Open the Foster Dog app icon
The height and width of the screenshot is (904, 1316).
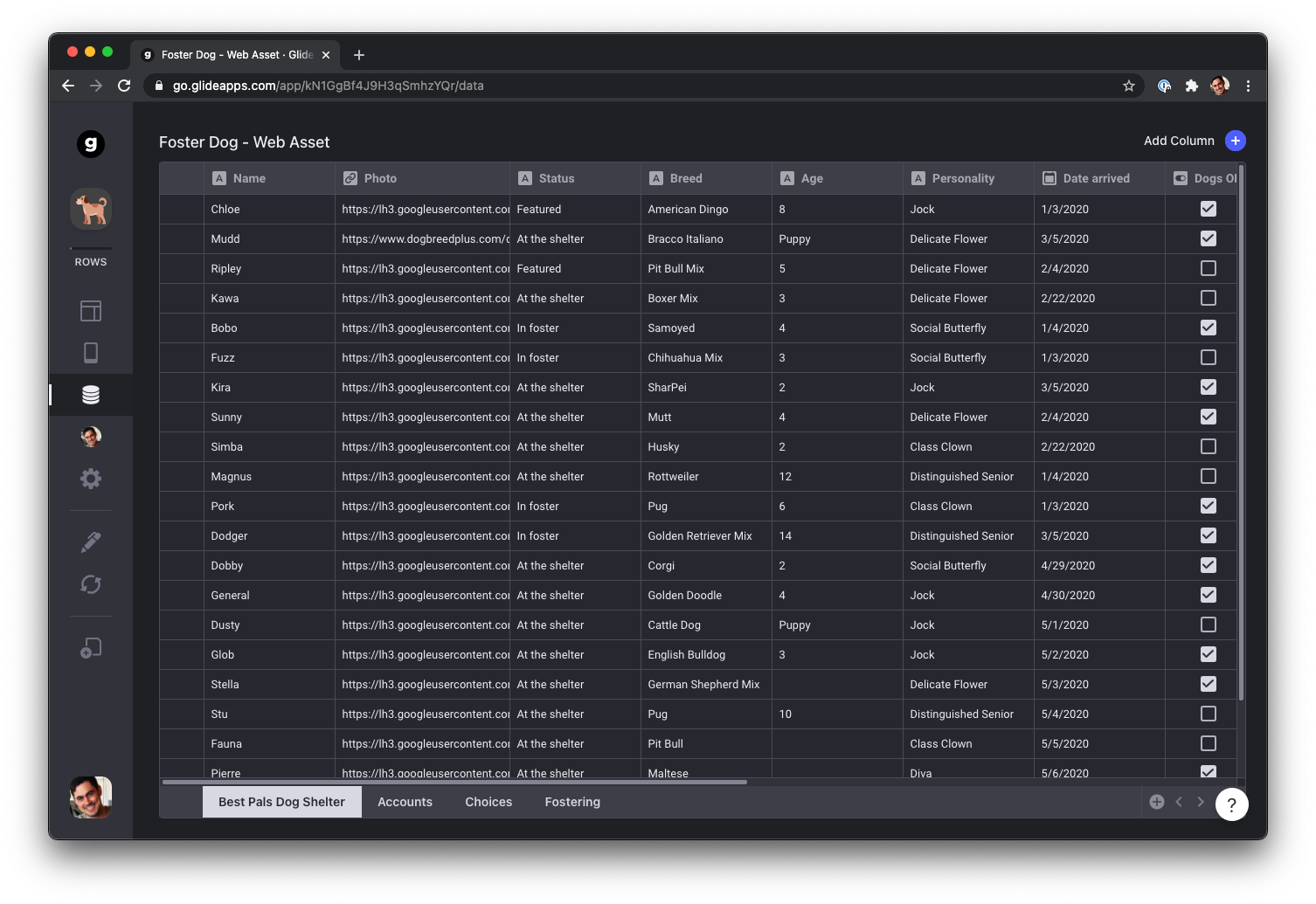(91, 210)
